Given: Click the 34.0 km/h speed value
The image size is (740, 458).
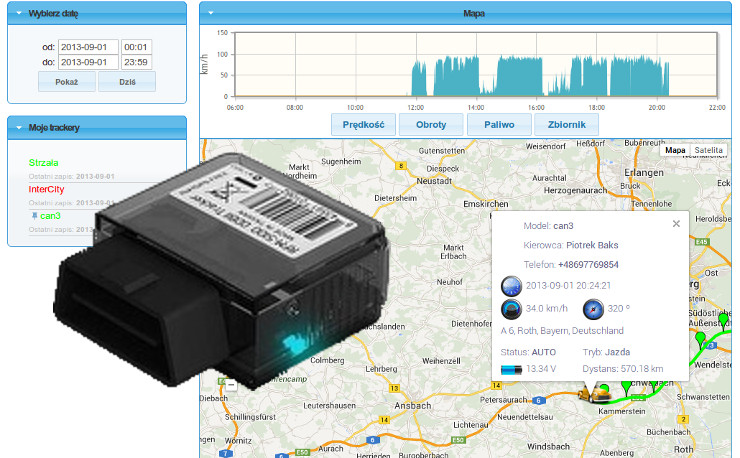Looking at the screenshot, I should [547, 308].
